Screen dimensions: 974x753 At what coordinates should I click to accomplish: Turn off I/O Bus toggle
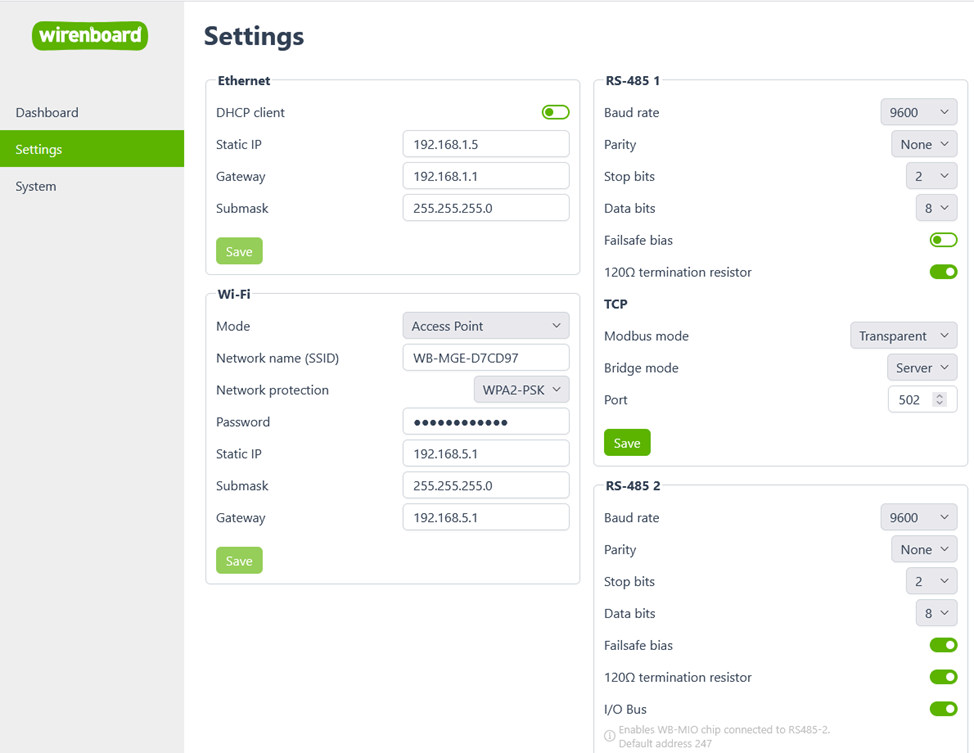pos(943,709)
